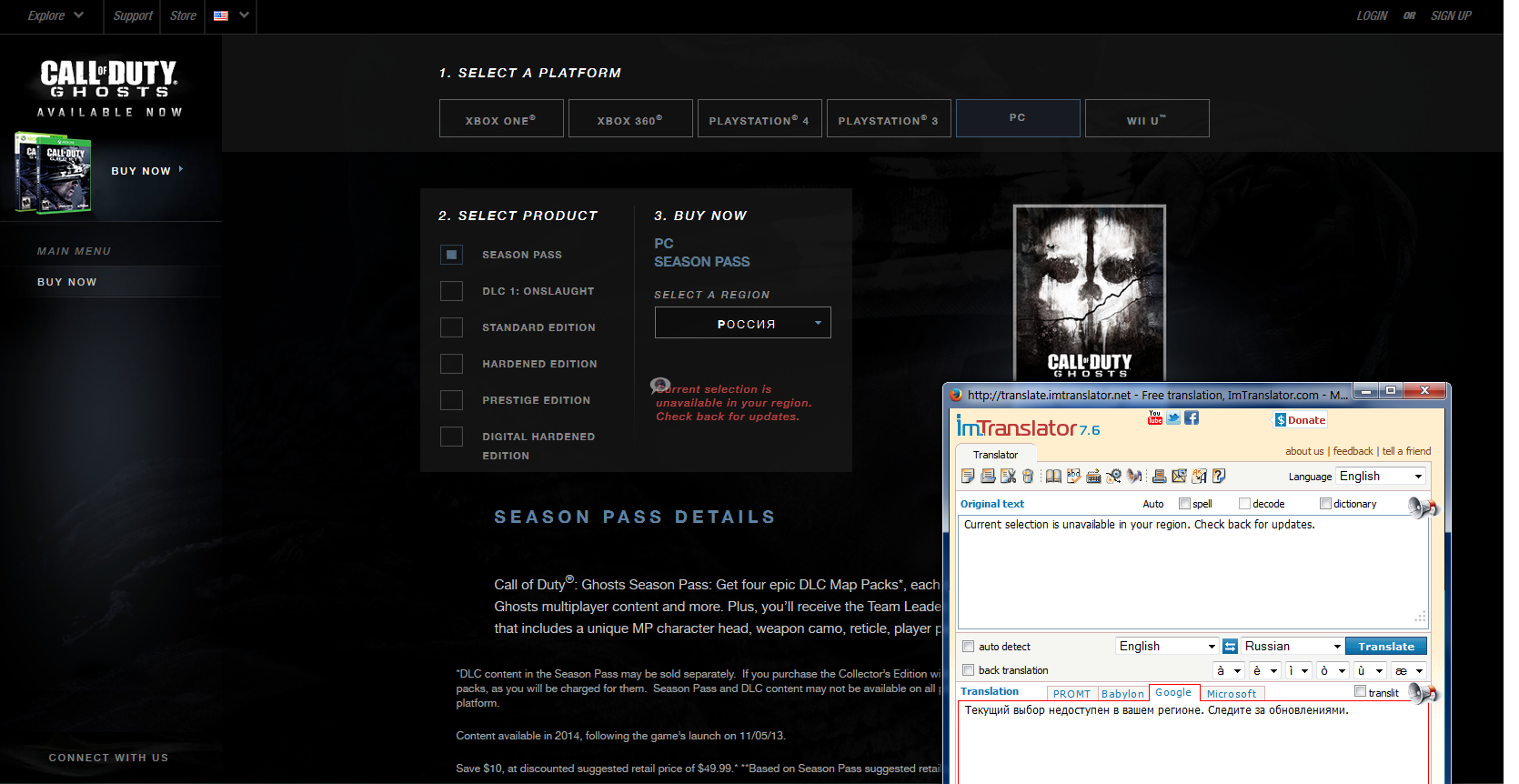Open the country flag selector dropdown

(x=231, y=15)
